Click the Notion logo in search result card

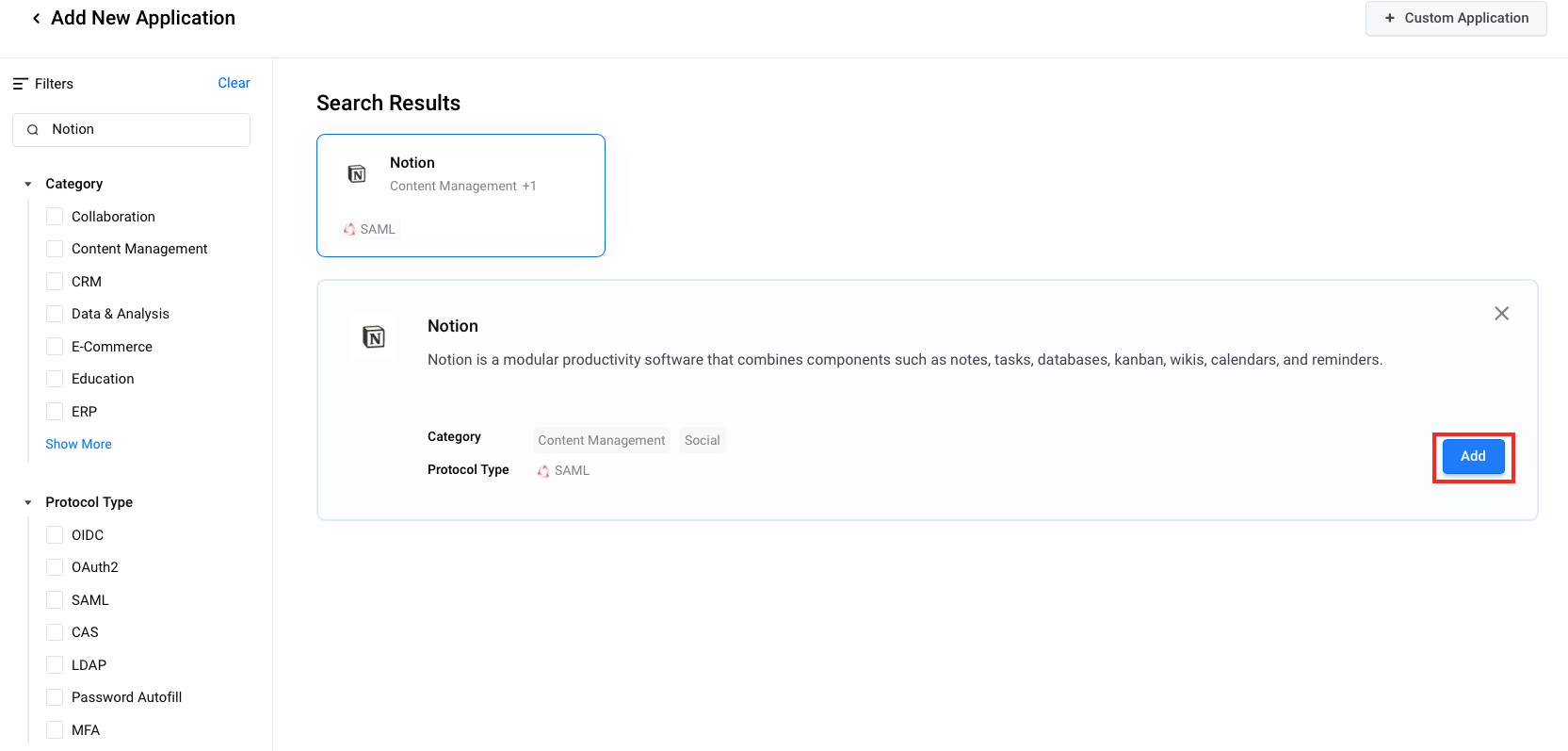coord(357,174)
